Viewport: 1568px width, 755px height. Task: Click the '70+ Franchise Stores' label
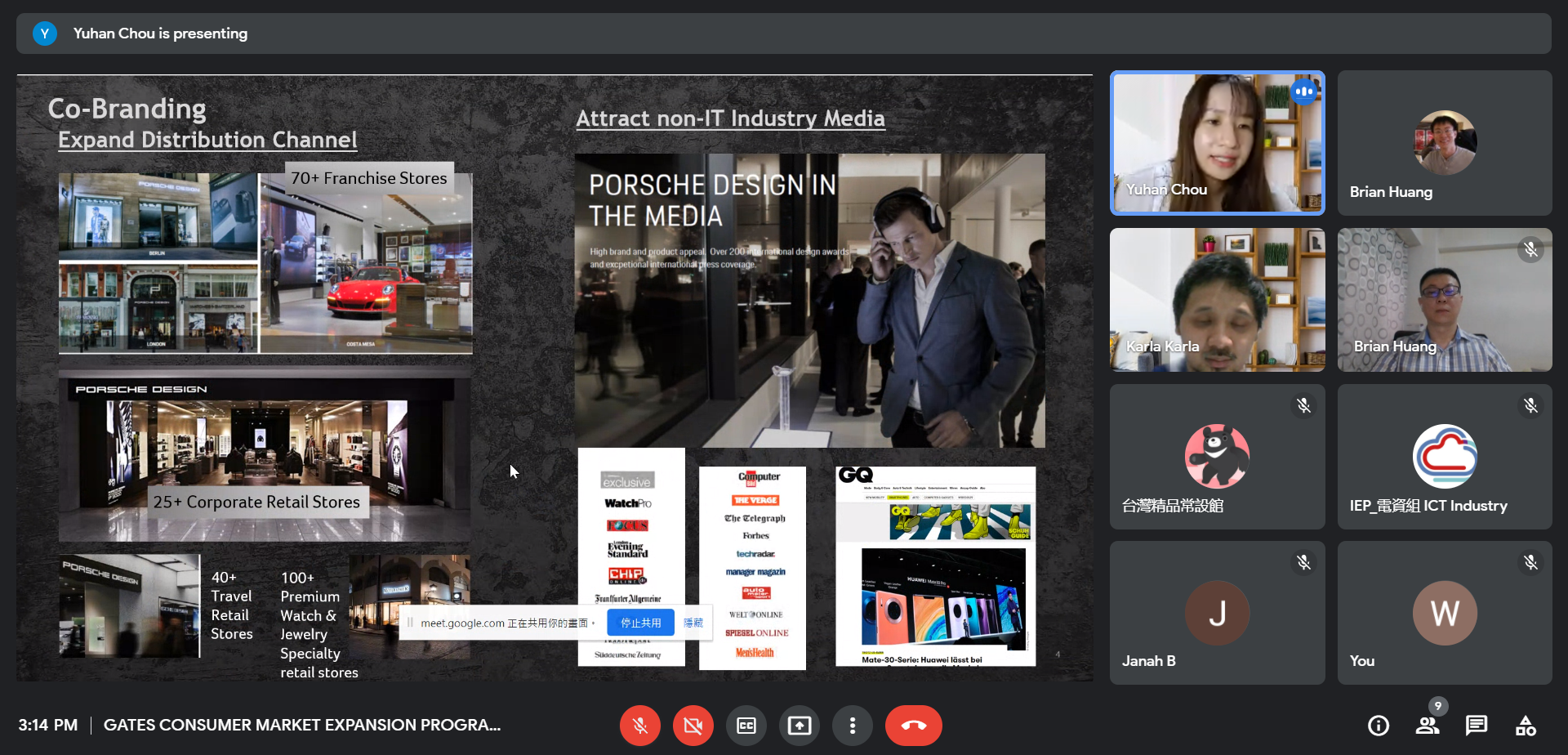point(369,178)
